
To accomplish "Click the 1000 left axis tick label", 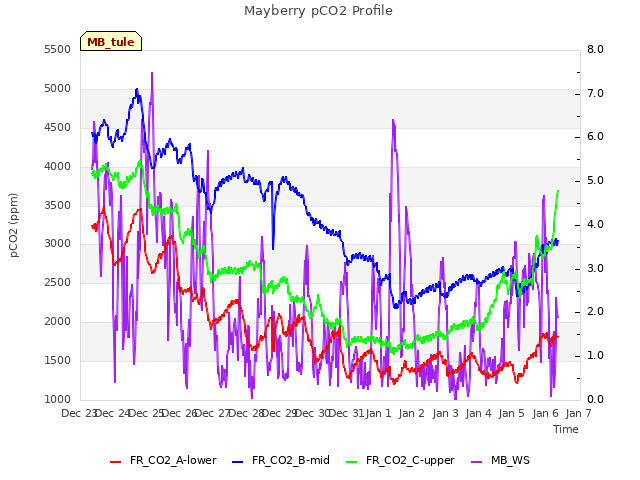I will (58, 399).
